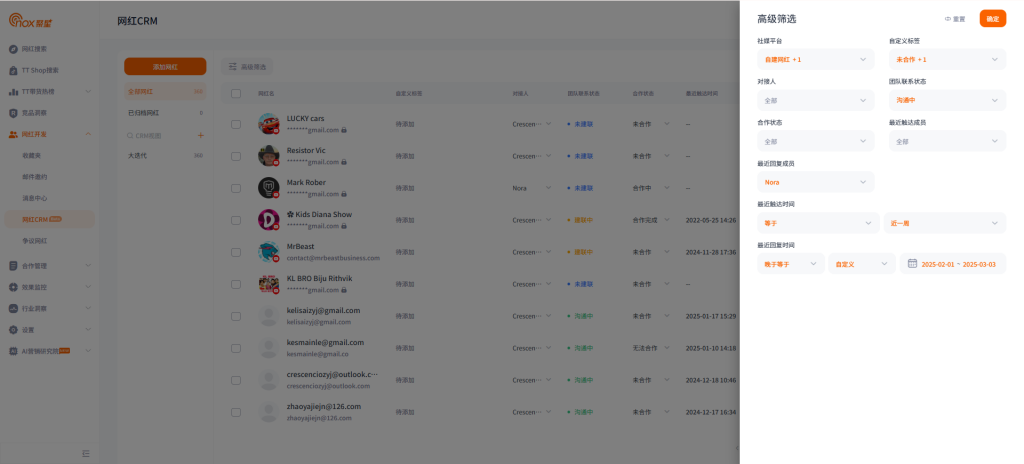The image size is (1024, 464).
Task: Tick the checkbox for the MrBeast row
Action: (236, 251)
